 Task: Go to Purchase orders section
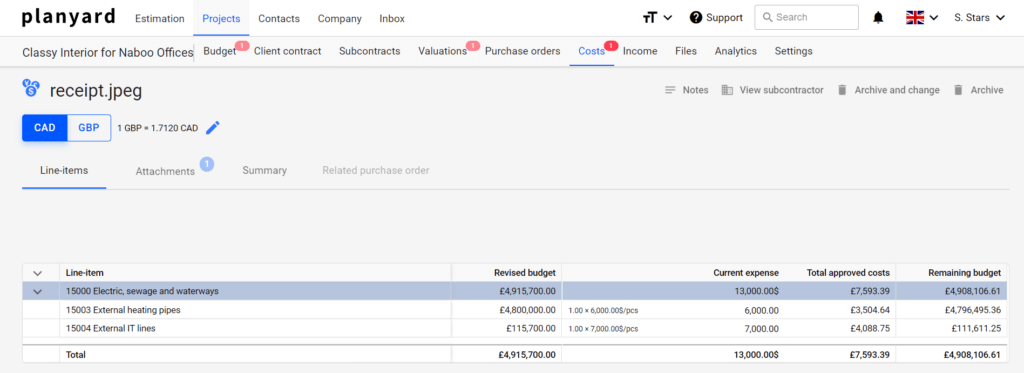click(522, 51)
